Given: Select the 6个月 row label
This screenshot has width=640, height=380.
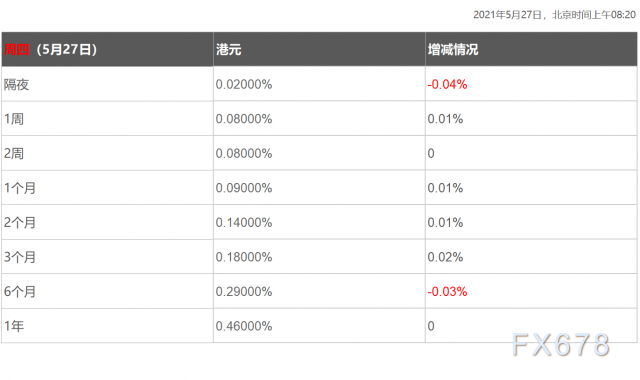Looking at the screenshot, I should point(20,292).
